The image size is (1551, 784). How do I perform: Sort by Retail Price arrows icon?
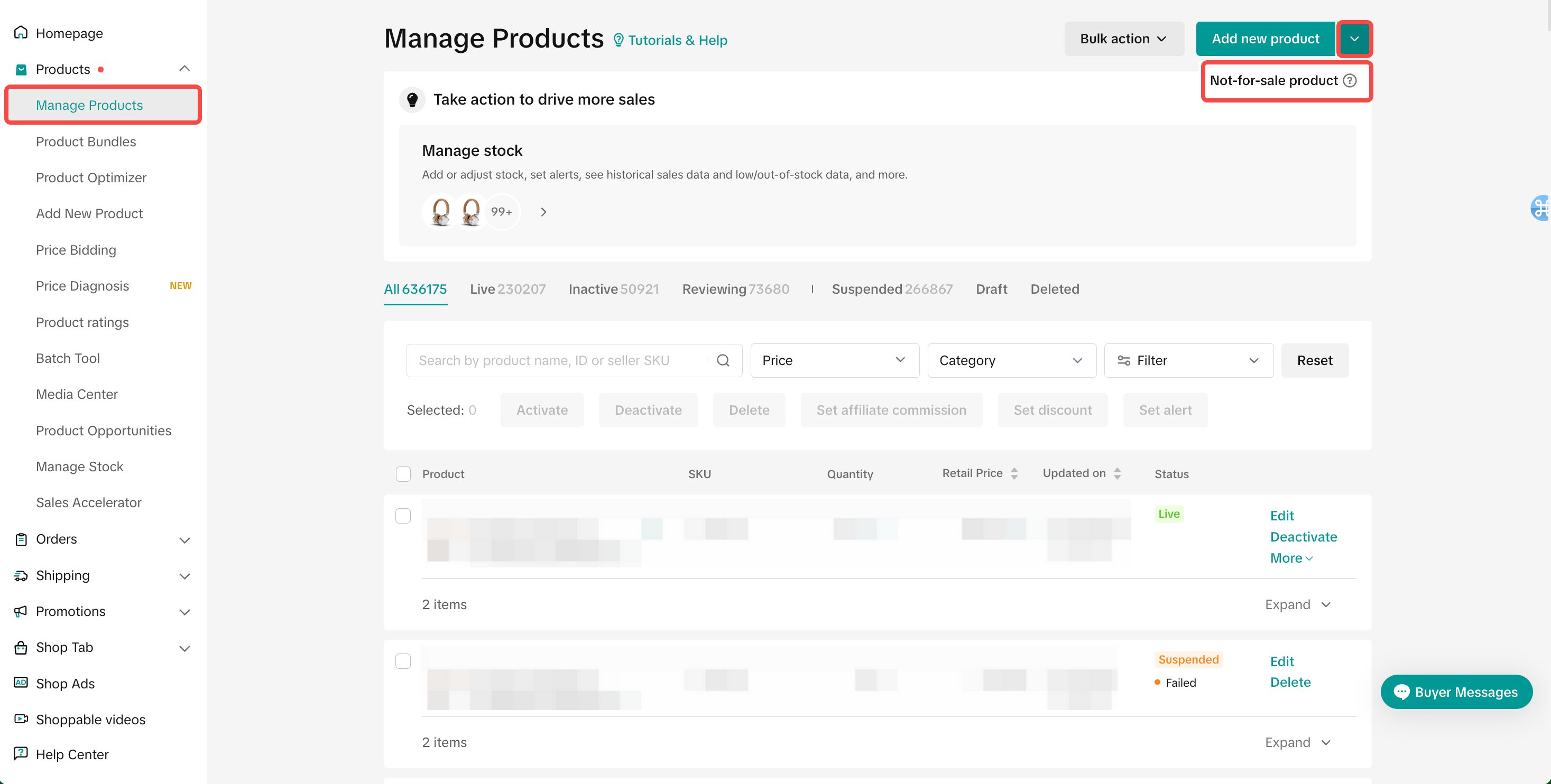[x=1014, y=473]
